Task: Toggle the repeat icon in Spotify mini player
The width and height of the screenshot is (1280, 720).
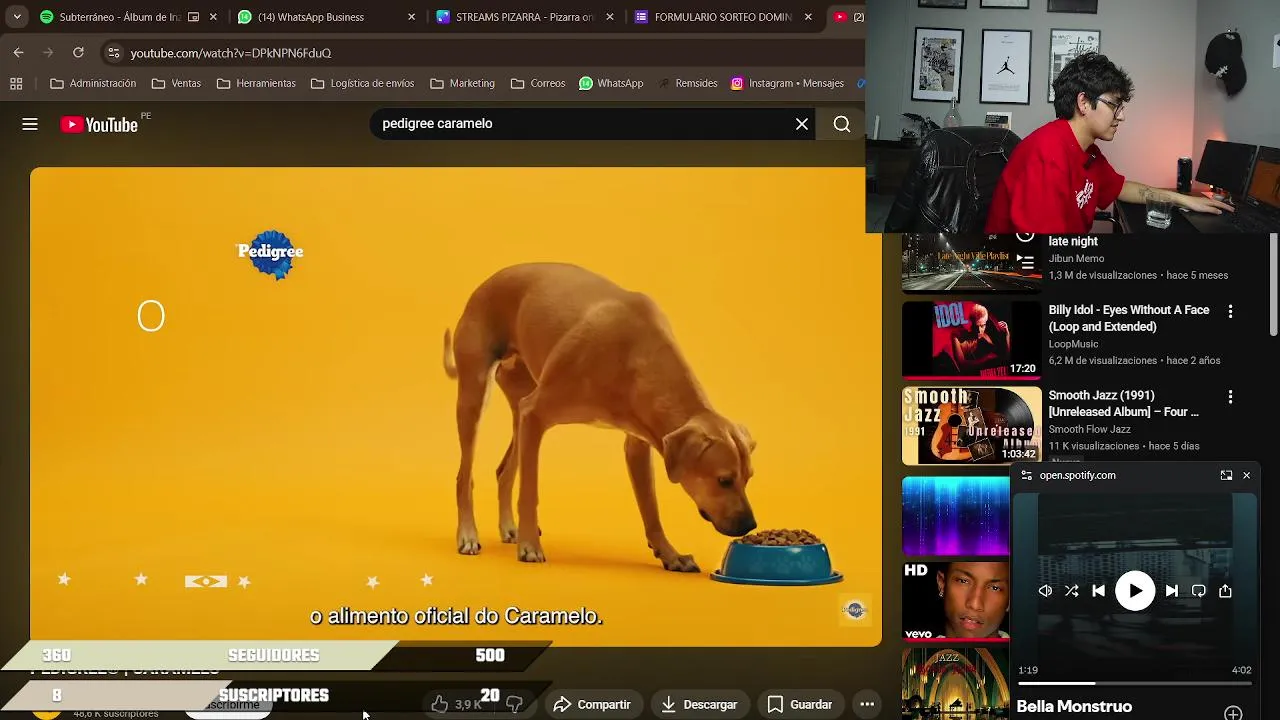Action: [1199, 591]
